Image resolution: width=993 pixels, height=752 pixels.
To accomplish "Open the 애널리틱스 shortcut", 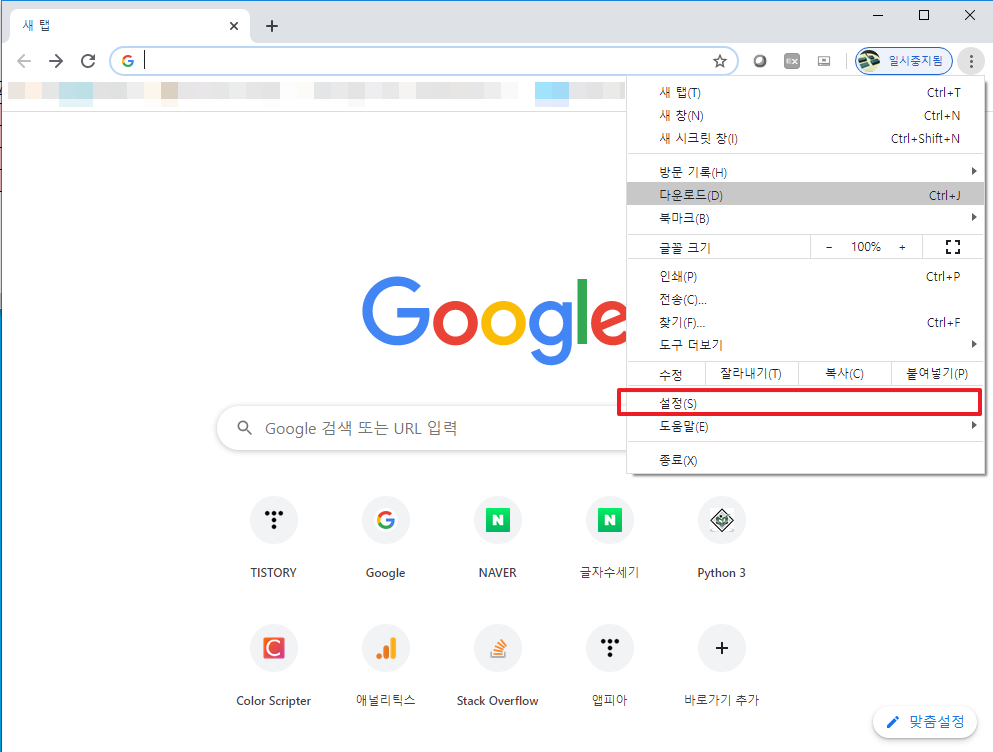I will [x=386, y=665].
